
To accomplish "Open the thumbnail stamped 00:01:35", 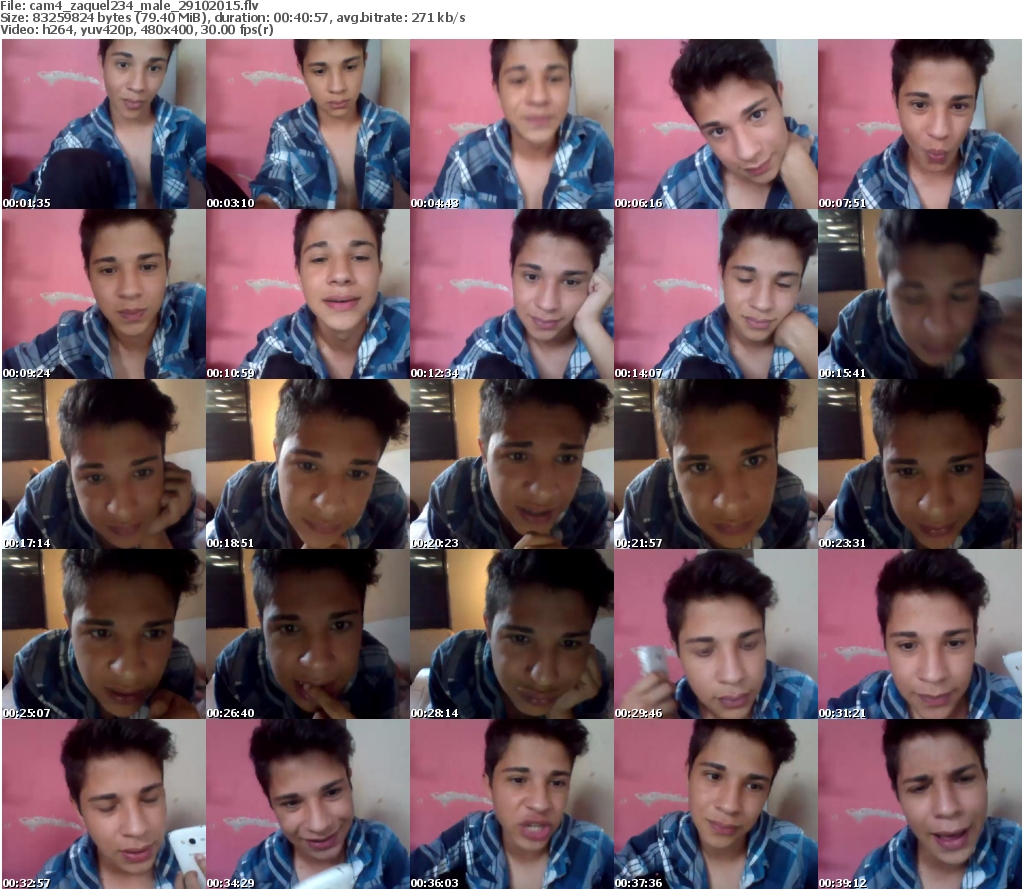I will [104, 124].
